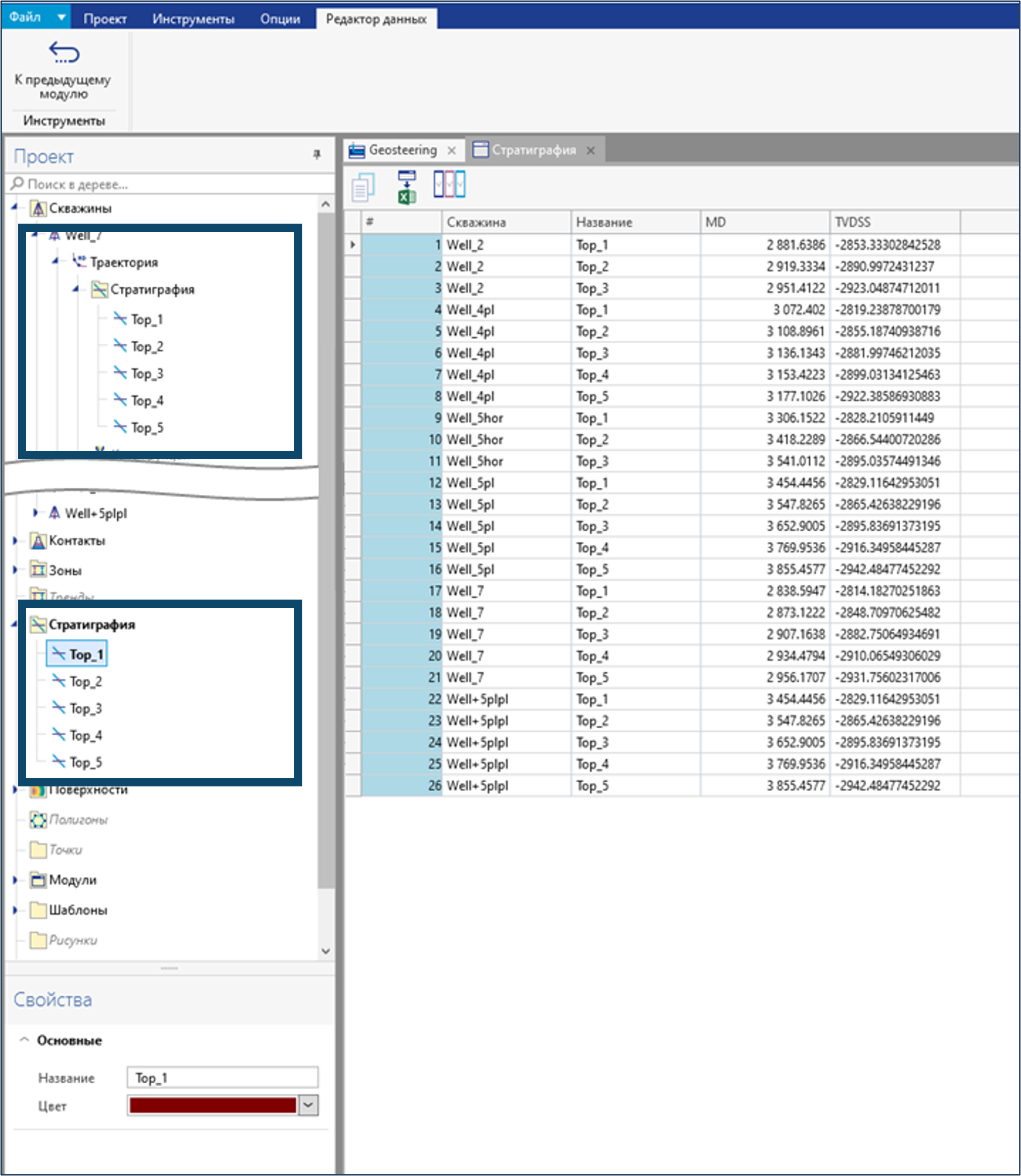Screen dimensions: 1021x1176
Task: Click the Полигоны polygon icon
Action: click(38, 820)
